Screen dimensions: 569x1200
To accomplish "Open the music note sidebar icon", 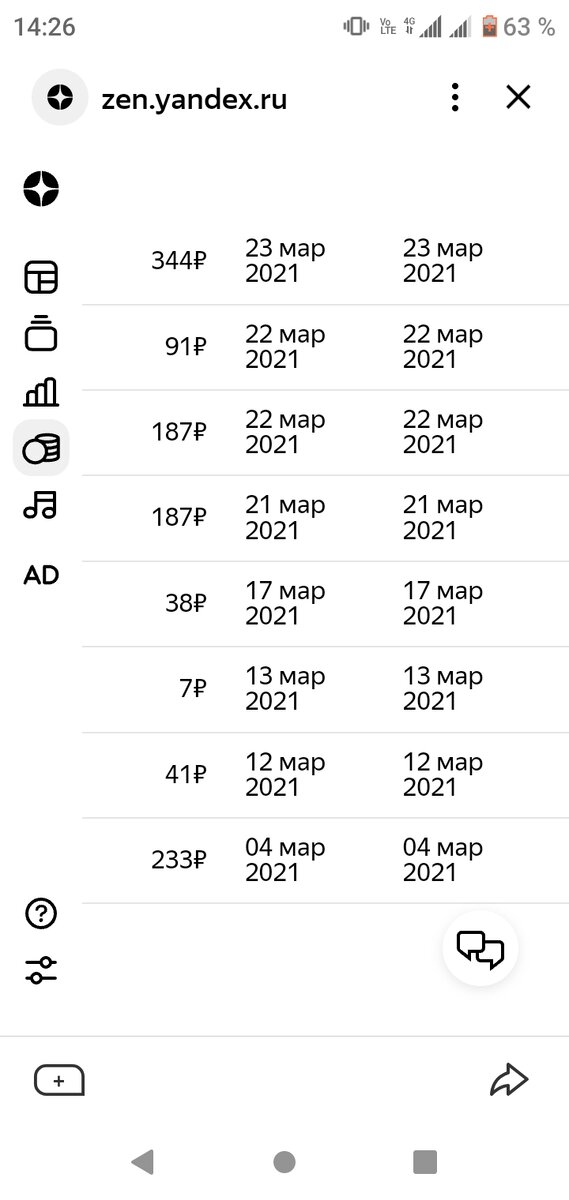I will 41,503.
